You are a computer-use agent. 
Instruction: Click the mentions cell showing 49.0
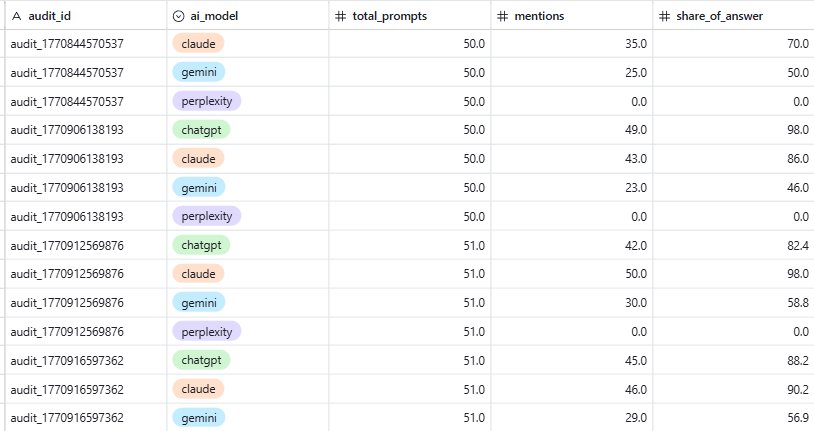pos(572,130)
